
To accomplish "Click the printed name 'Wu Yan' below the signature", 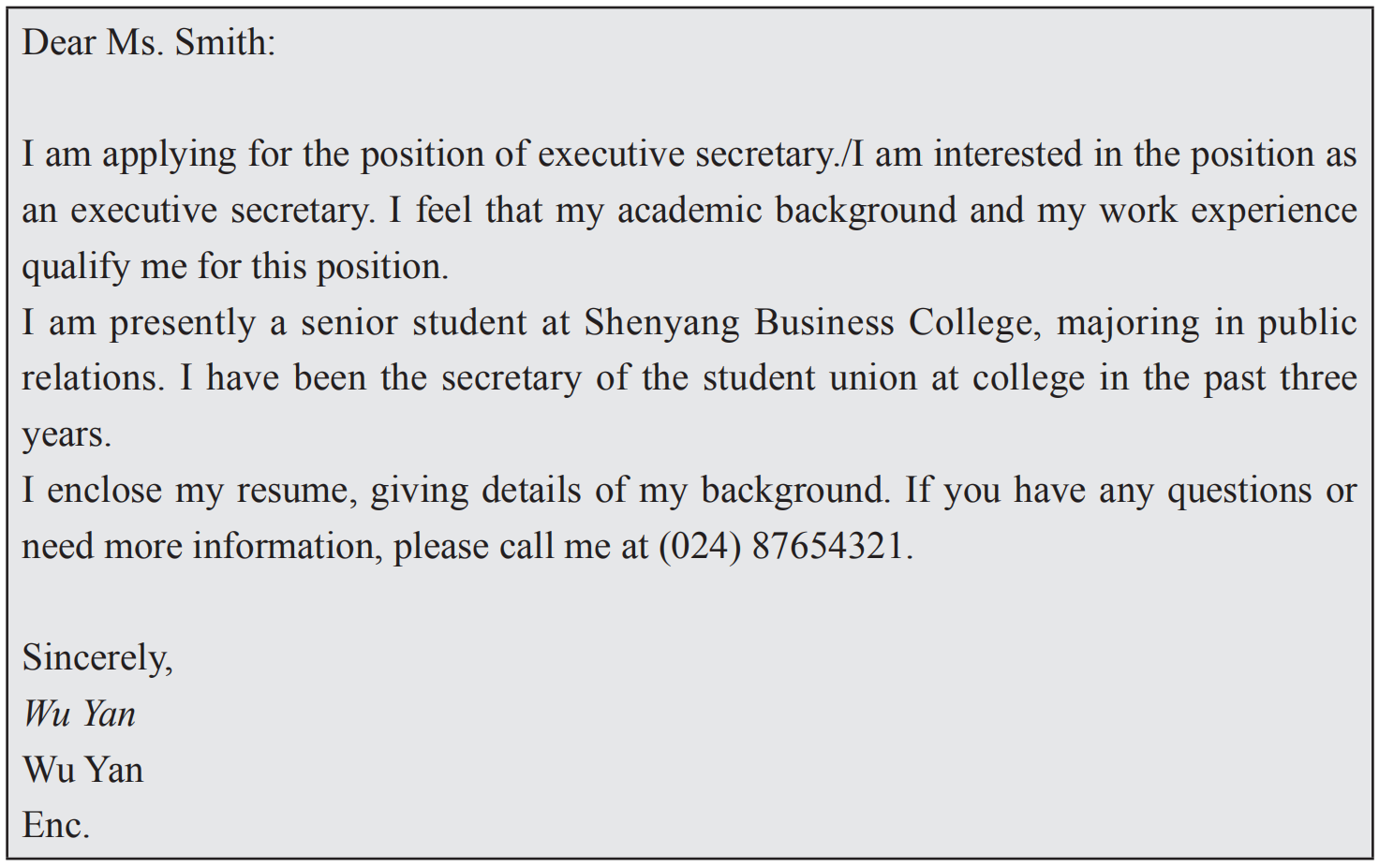I will pyautogui.click(x=83, y=771).
